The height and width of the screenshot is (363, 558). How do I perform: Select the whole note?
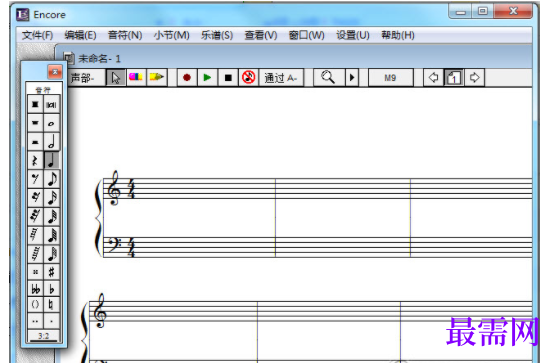tap(52, 123)
